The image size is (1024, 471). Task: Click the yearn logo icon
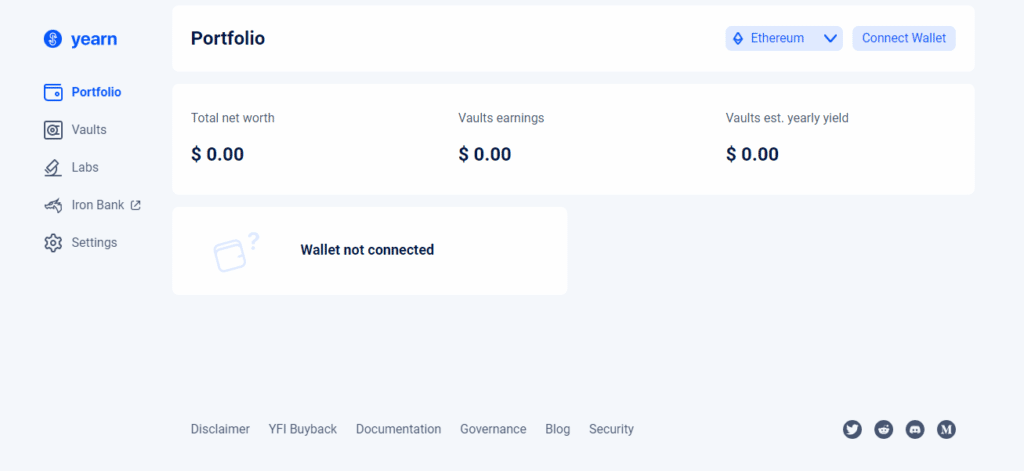click(53, 39)
